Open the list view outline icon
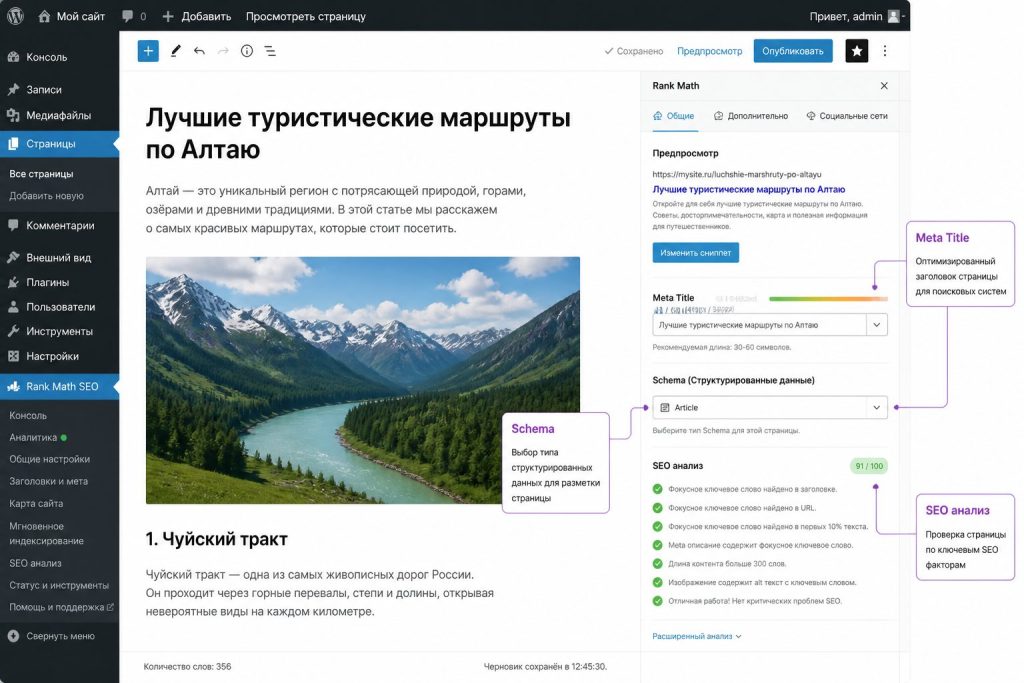This screenshot has width=1024, height=683. click(x=270, y=51)
